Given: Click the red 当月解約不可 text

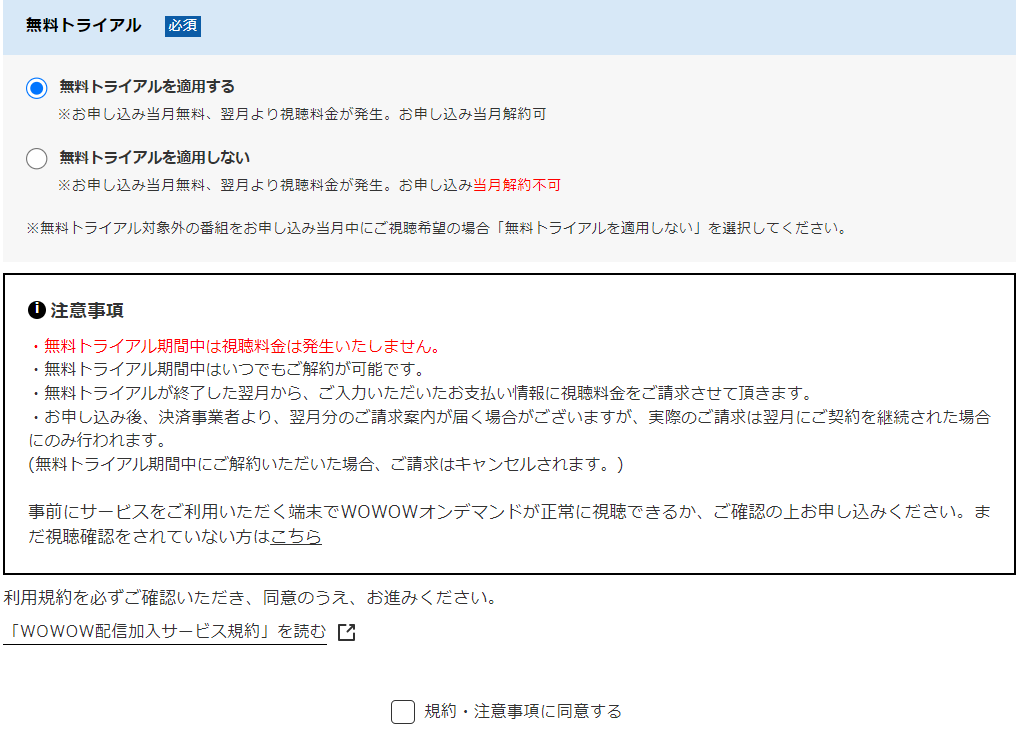Looking at the screenshot, I should pyautogui.click(x=516, y=185).
